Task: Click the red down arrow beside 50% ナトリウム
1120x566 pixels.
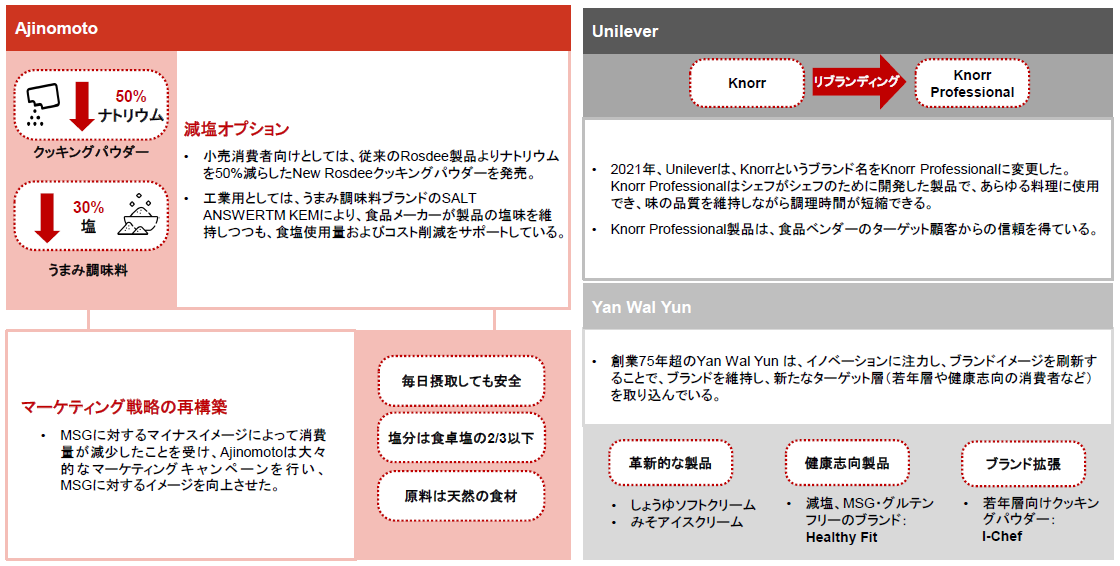Action: click(83, 106)
